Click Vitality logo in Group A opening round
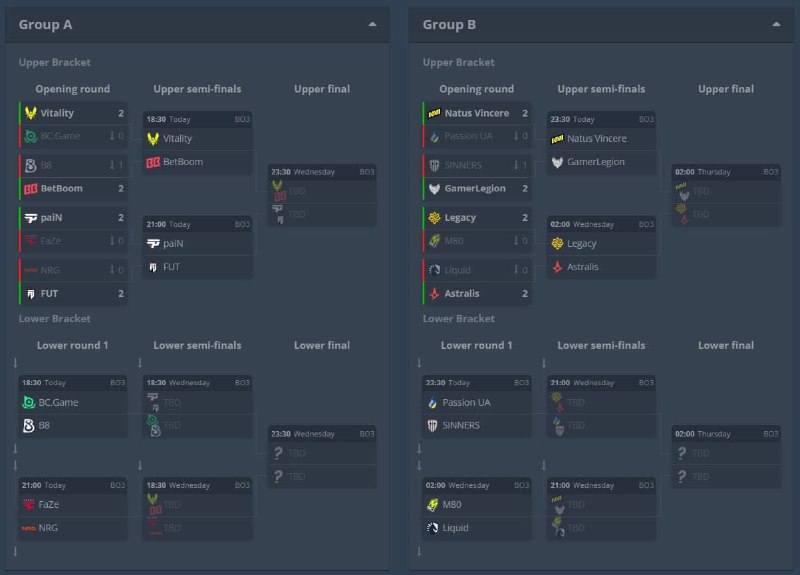The height and width of the screenshot is (575, 800). (31, 113)
